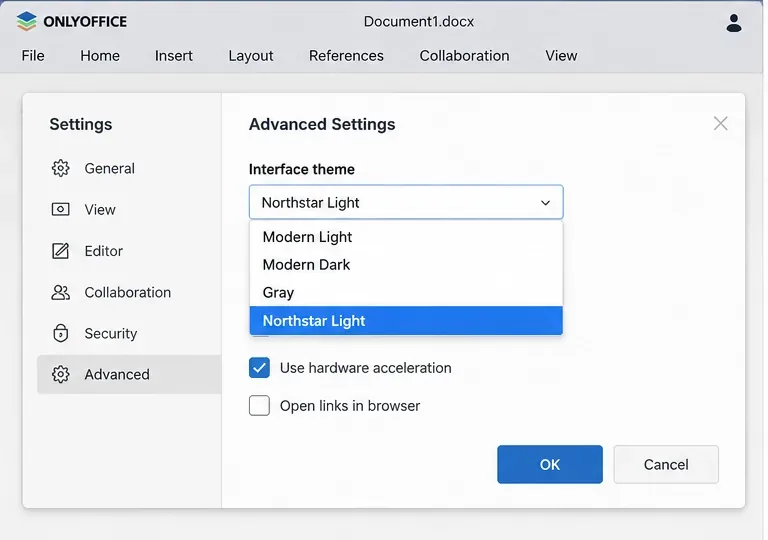Open General settings label
The height and width of the screenshot is (540, 768).
(109, 169)
